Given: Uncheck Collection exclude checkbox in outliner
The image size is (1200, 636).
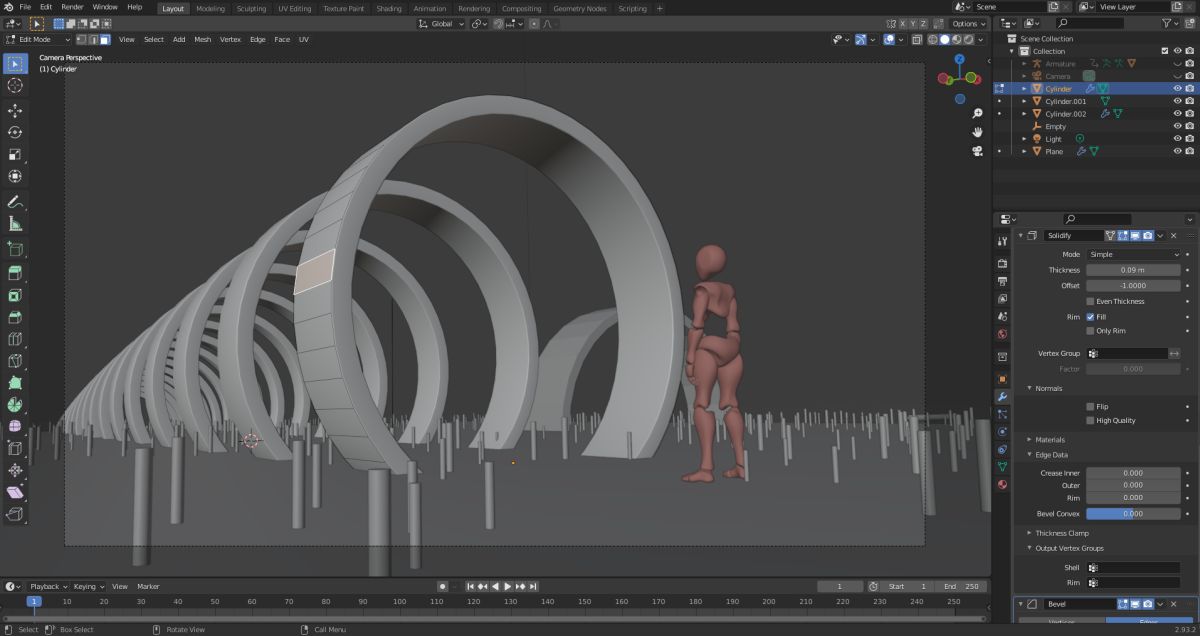Looking at the screenshot, I should click(1165, 51).
